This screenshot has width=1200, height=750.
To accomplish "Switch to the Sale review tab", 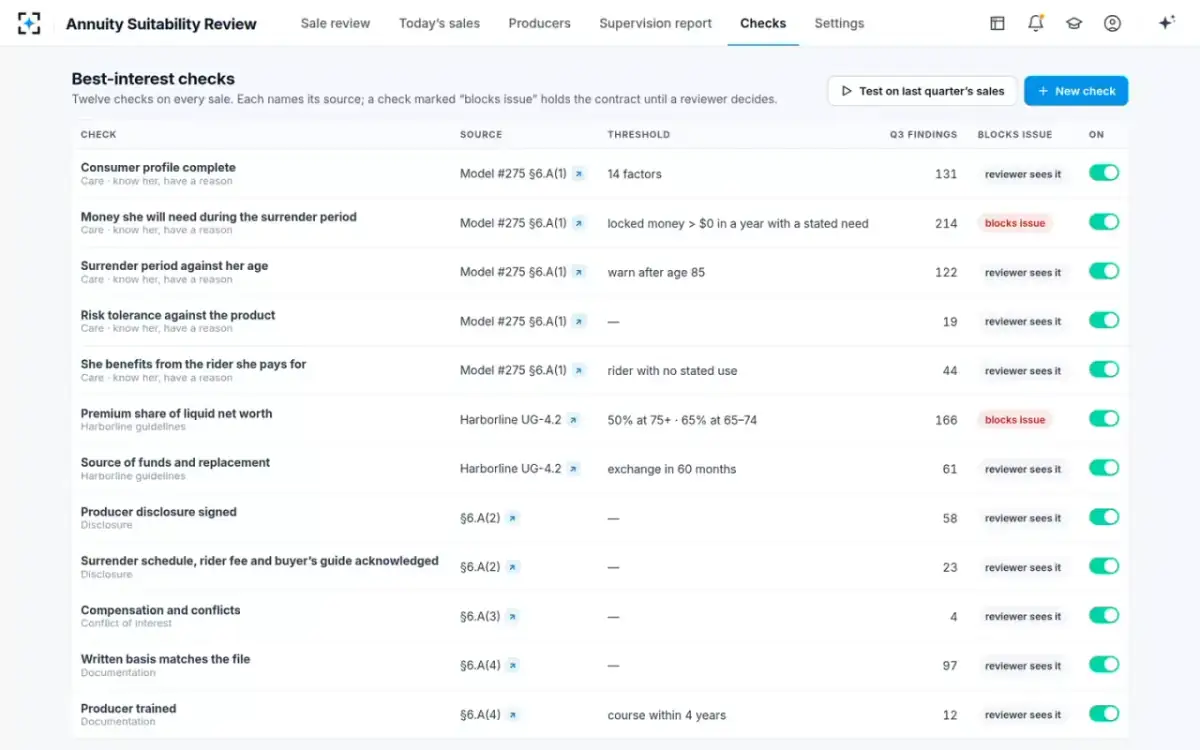I will (335, 23).
